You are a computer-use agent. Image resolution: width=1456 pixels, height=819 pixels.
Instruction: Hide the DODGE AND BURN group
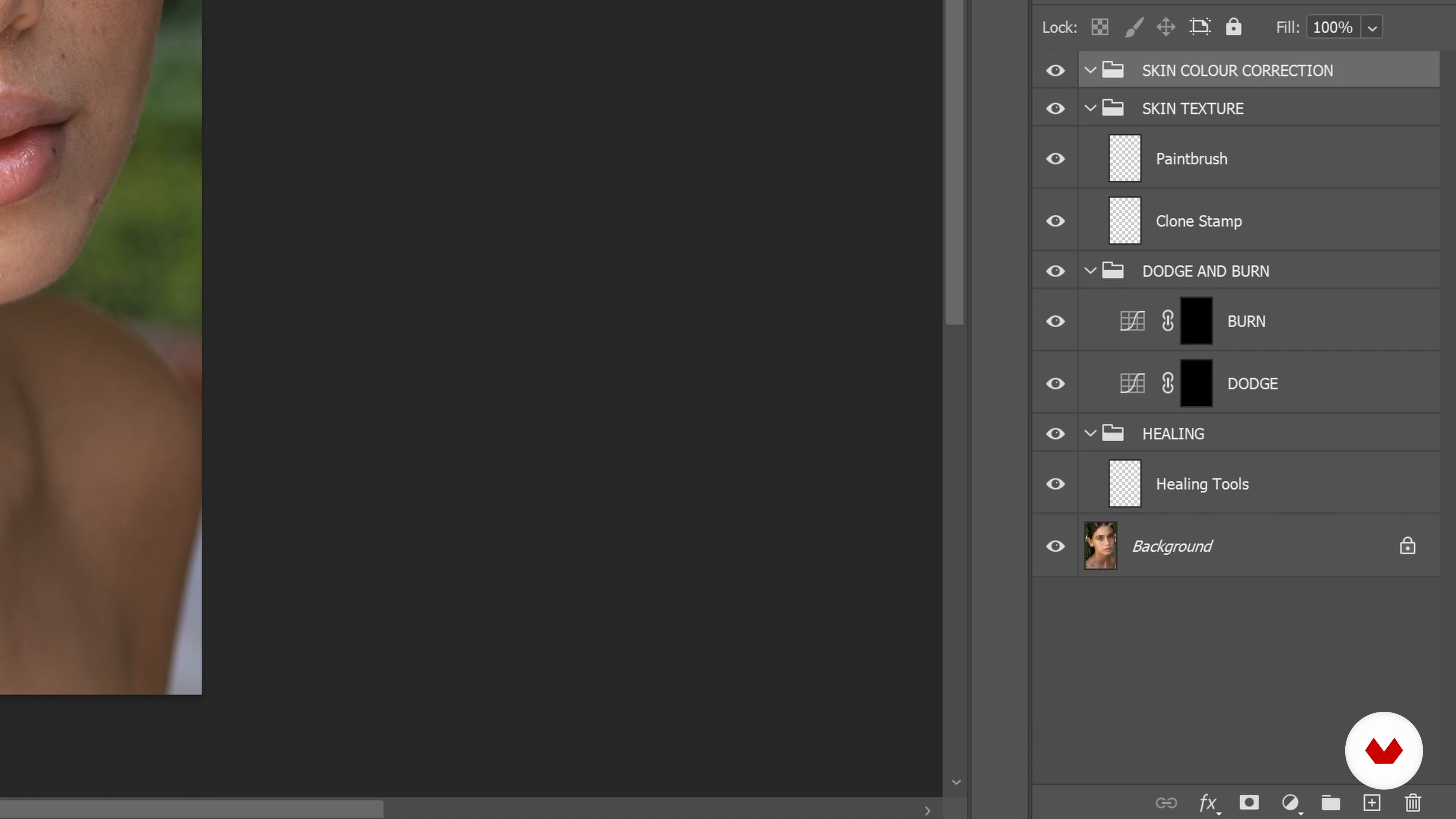point(1055,271)
